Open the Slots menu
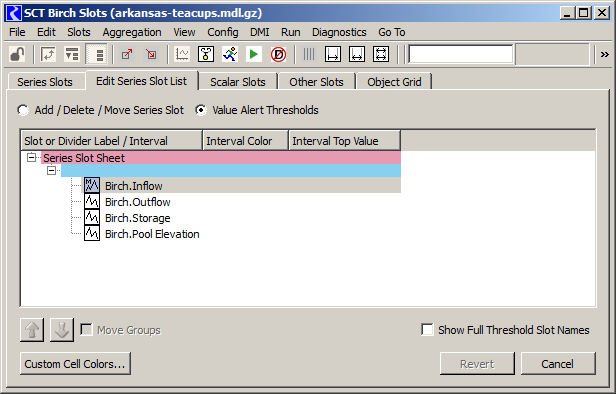The width and height of the screenshot is (616, 394). pos(79,32)
